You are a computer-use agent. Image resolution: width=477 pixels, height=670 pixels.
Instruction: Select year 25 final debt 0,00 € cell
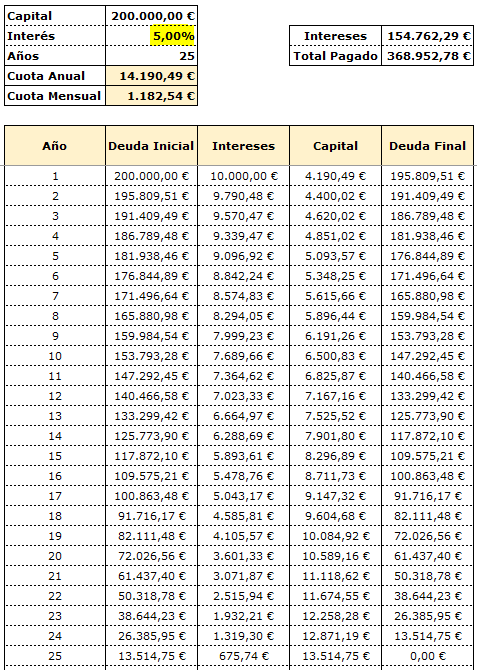coord(427,655)
